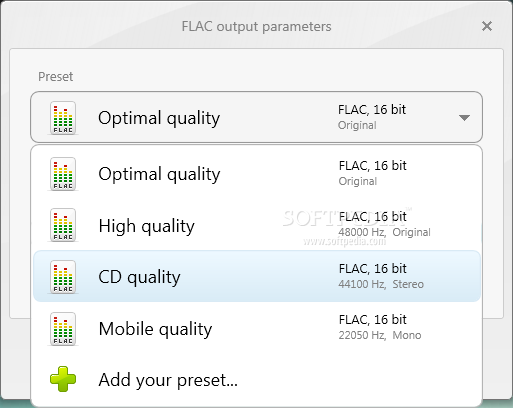The height and width of the screenshot is (408, 513).
Task: Close the FLAC output parameters dialog
Action: click(487, 26)
